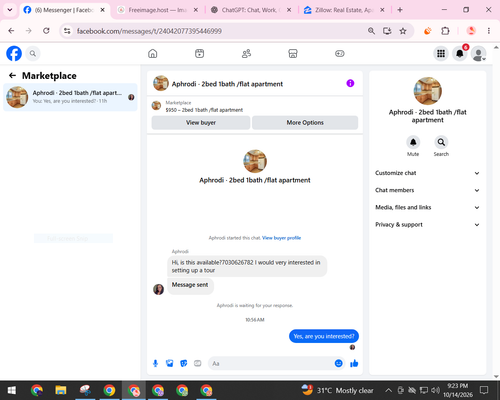Click the 'Message sent' bubble
The height and width of the screenshot is (400, 500).
pyautogui.click(x=190, y=285)
